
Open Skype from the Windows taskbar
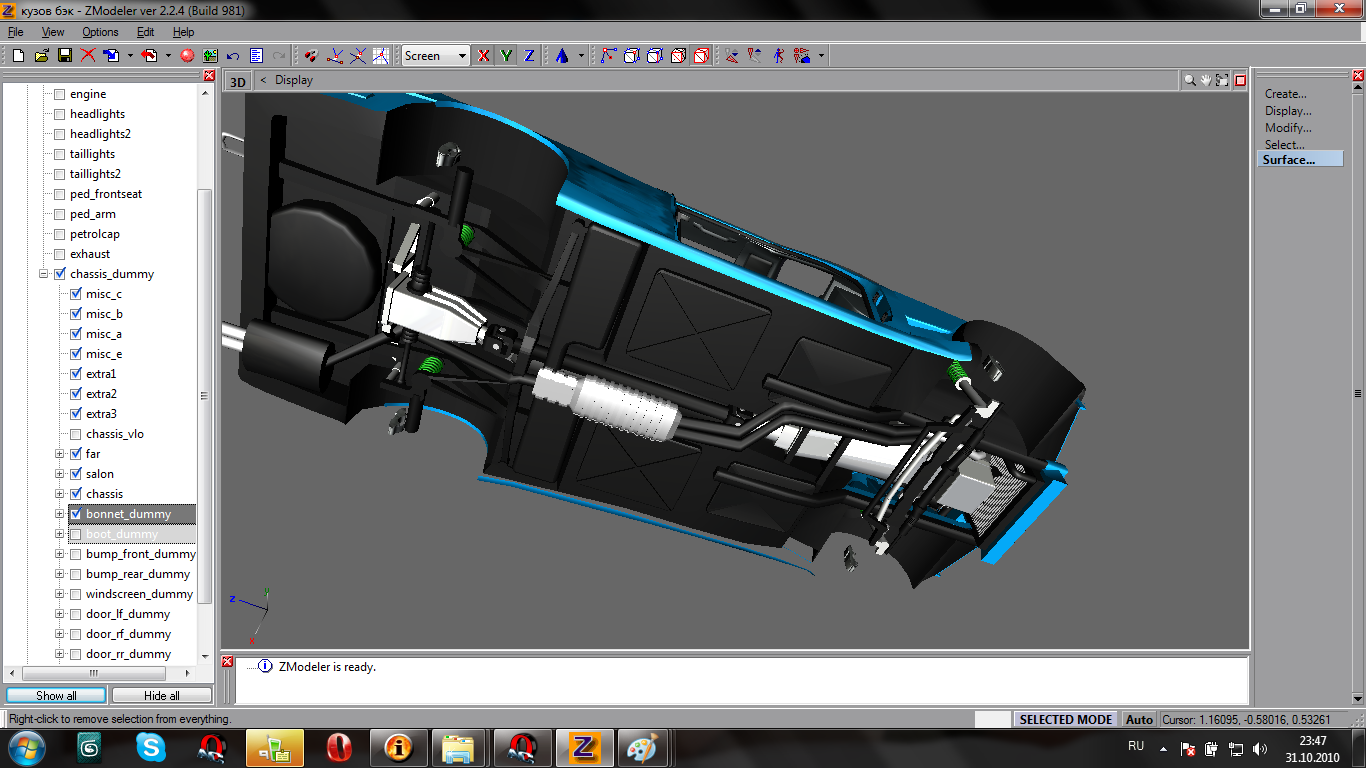[x=151, y=747]
